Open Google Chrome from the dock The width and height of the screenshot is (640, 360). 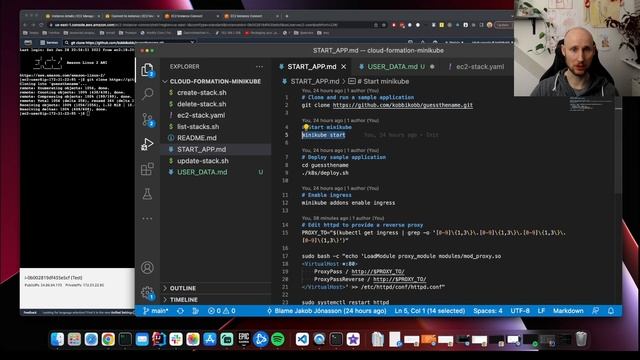(x=108, y=339)
